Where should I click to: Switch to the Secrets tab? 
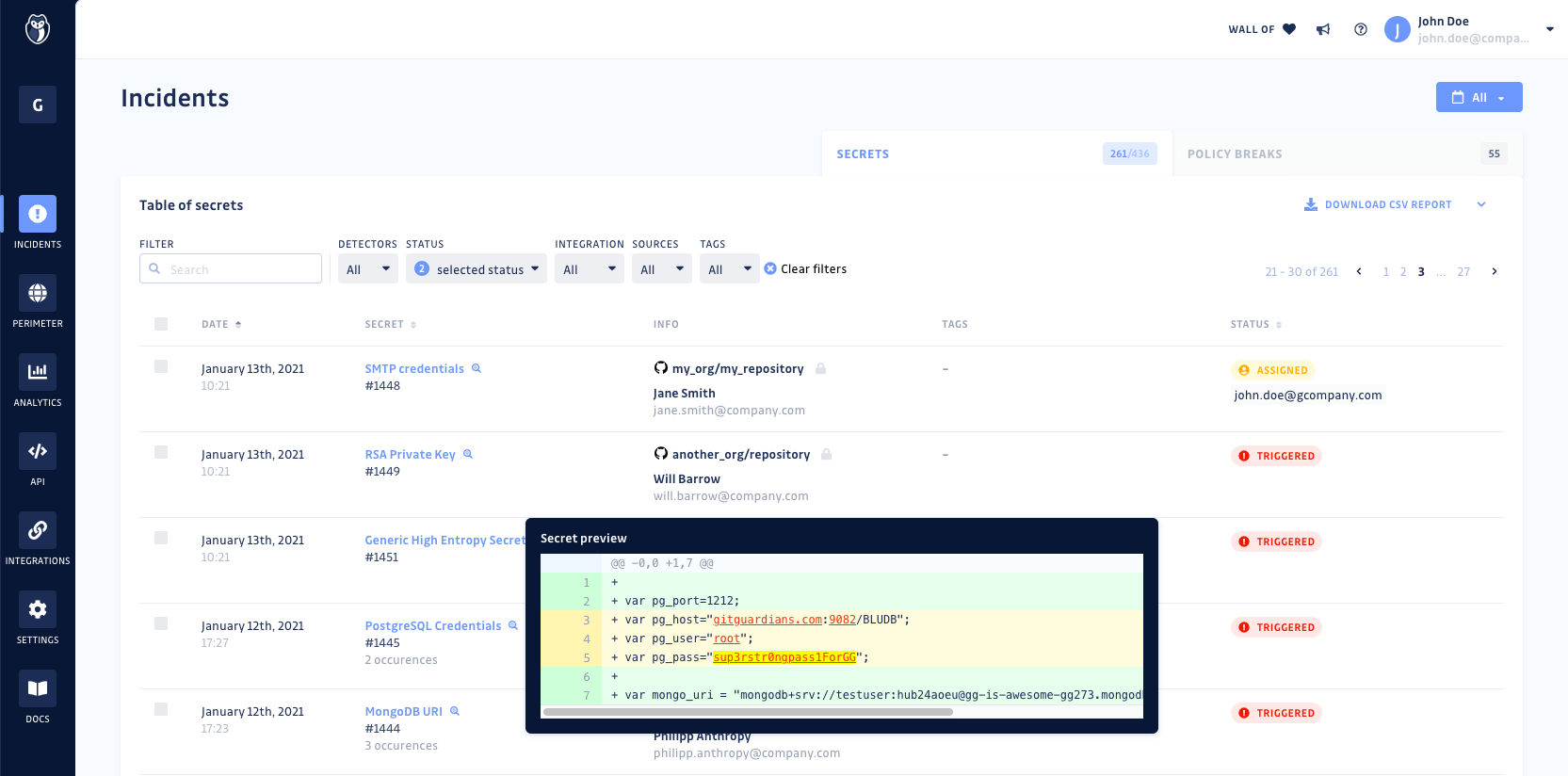[996, 154]
